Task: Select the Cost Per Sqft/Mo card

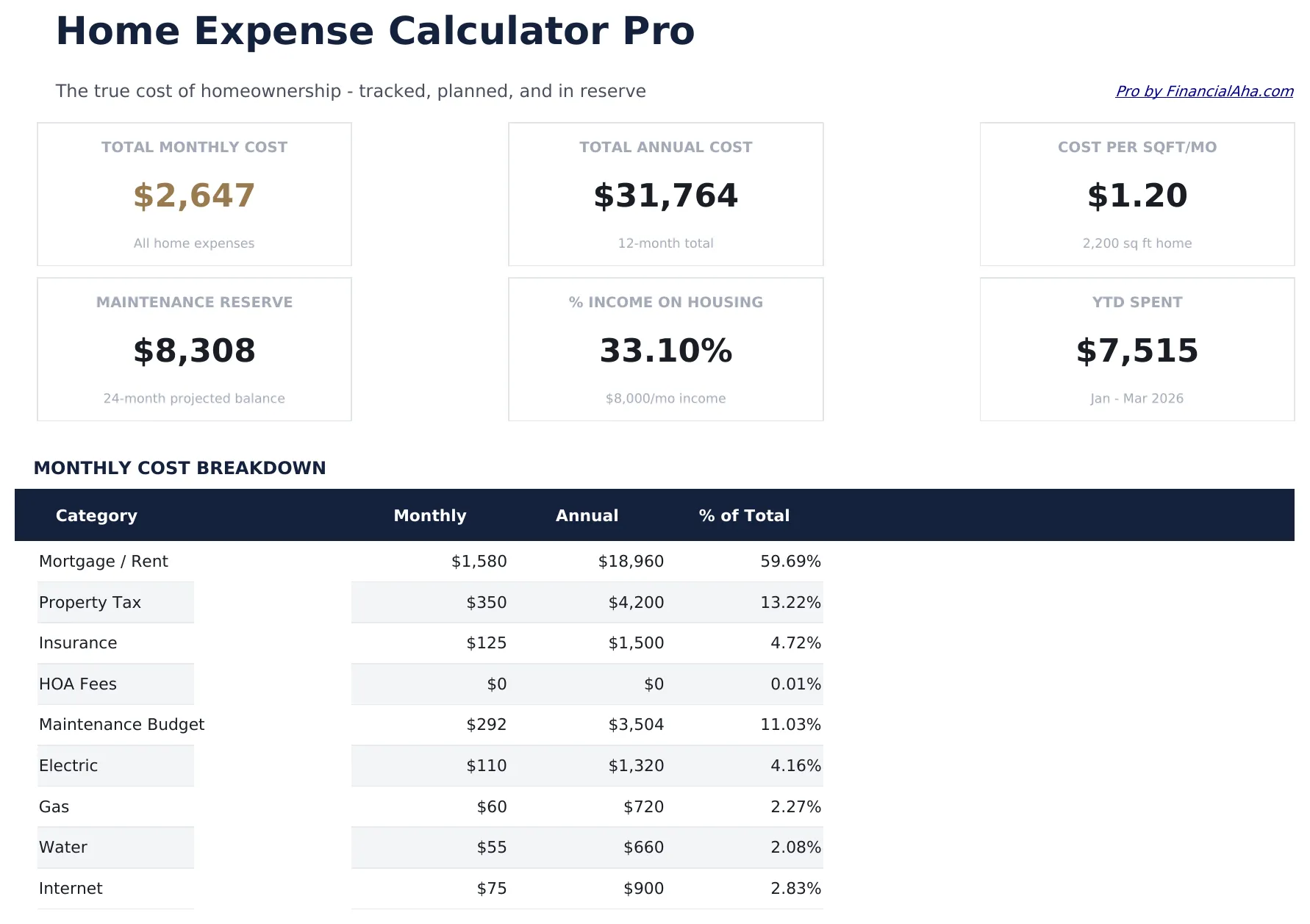Action: (x=1137, y=194)
